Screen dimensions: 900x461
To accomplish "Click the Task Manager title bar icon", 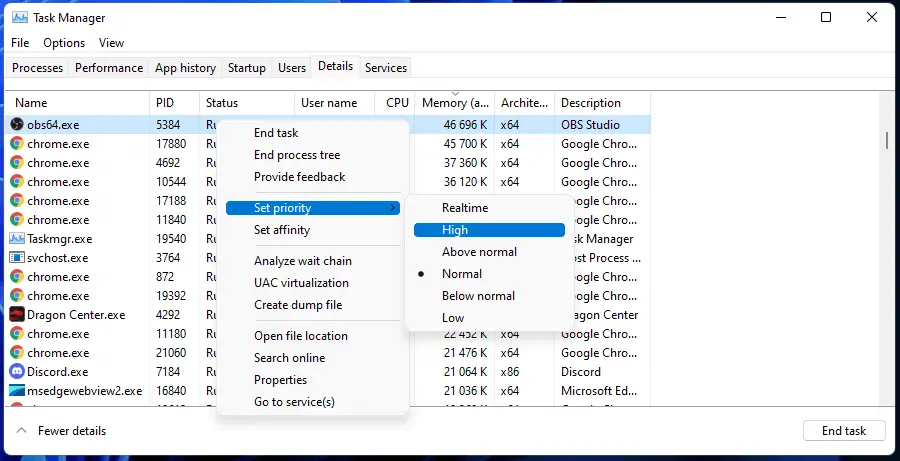I will pos(20,17).
